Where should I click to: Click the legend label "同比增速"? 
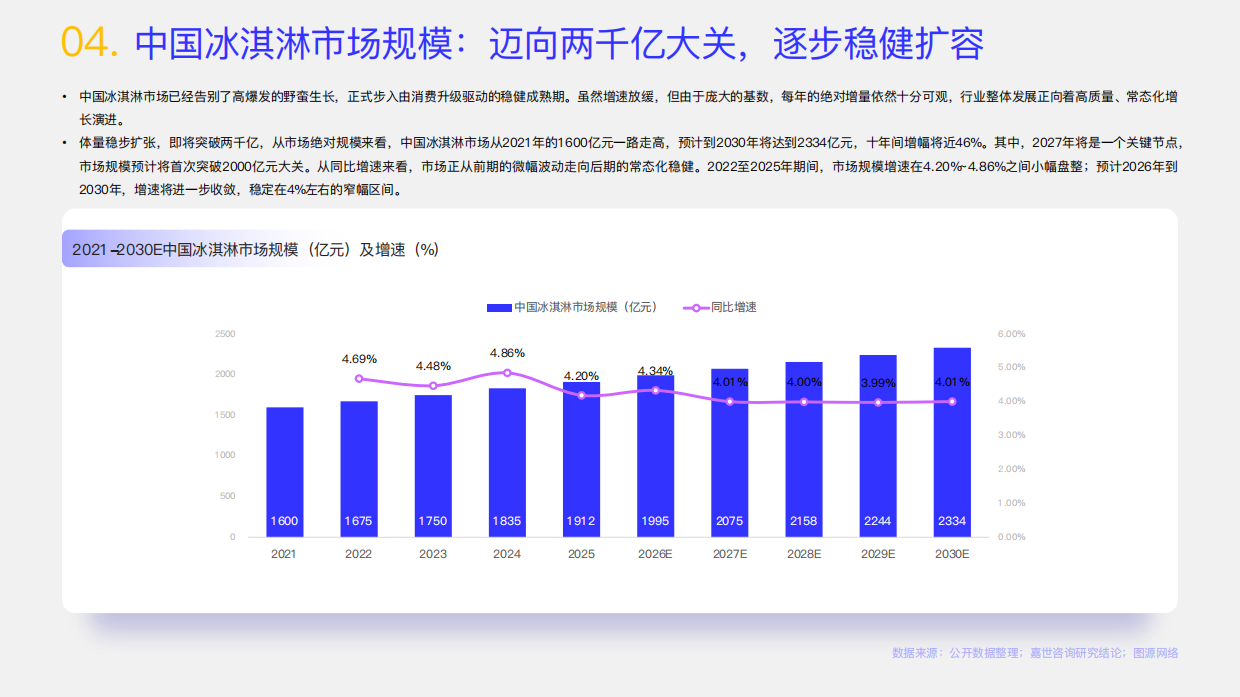coord(733,307)
